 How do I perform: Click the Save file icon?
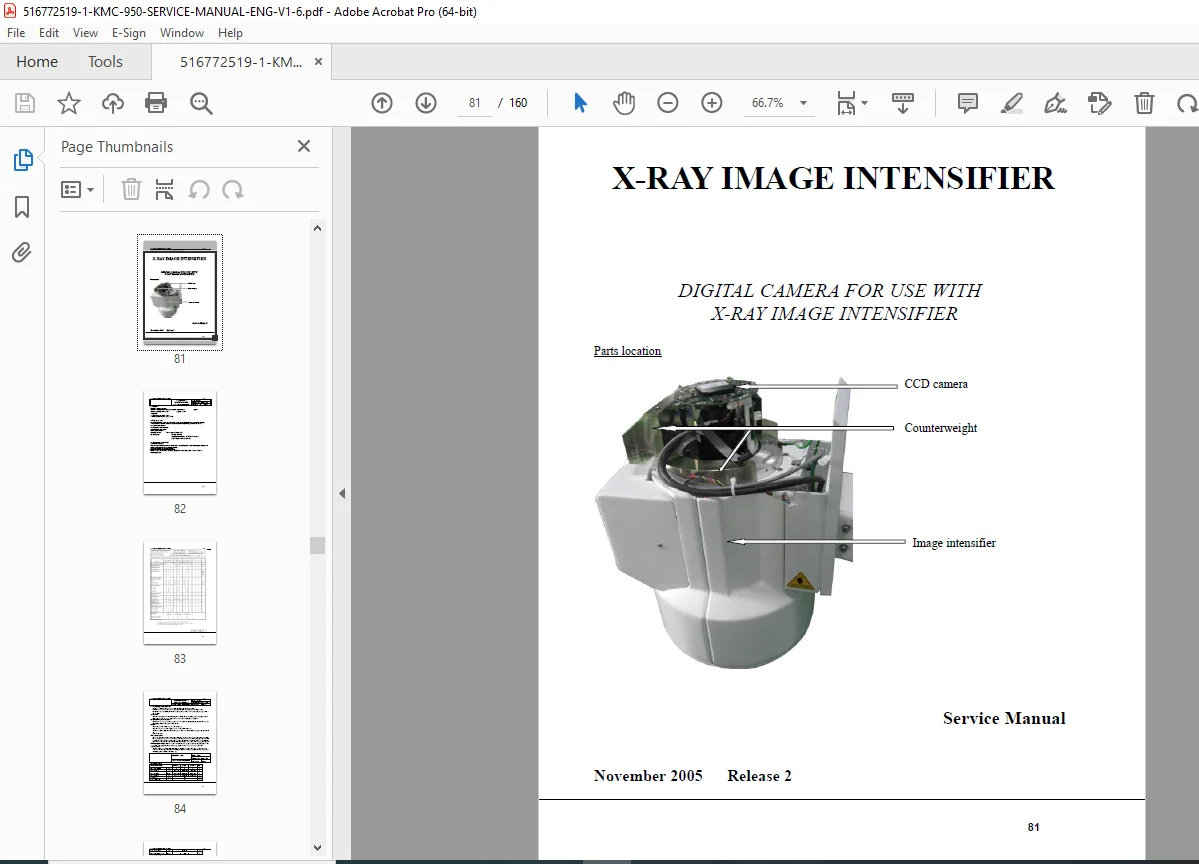coord(25,103)
